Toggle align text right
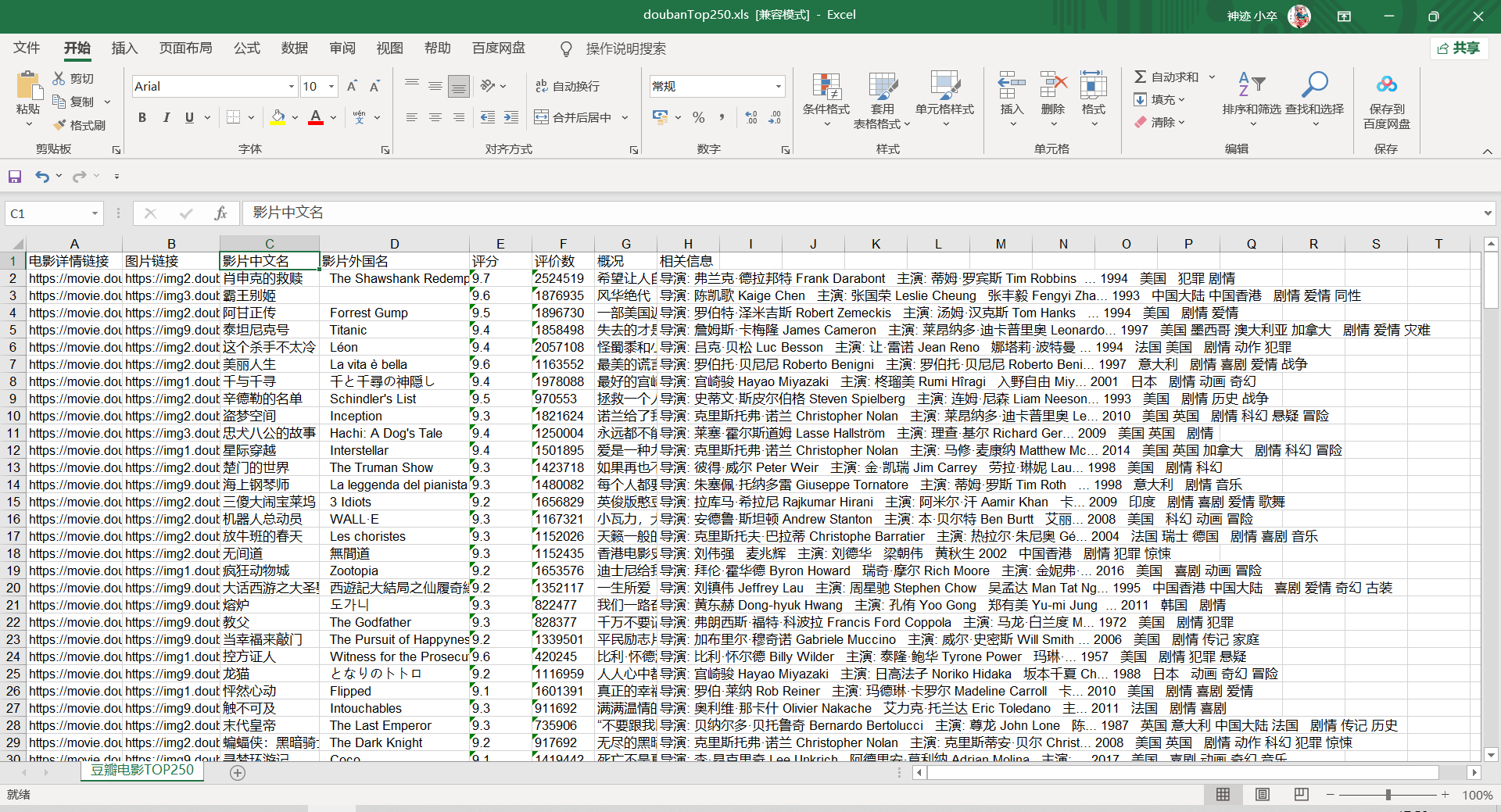The width and height of the screenshot is (1501, 812). 459,117
